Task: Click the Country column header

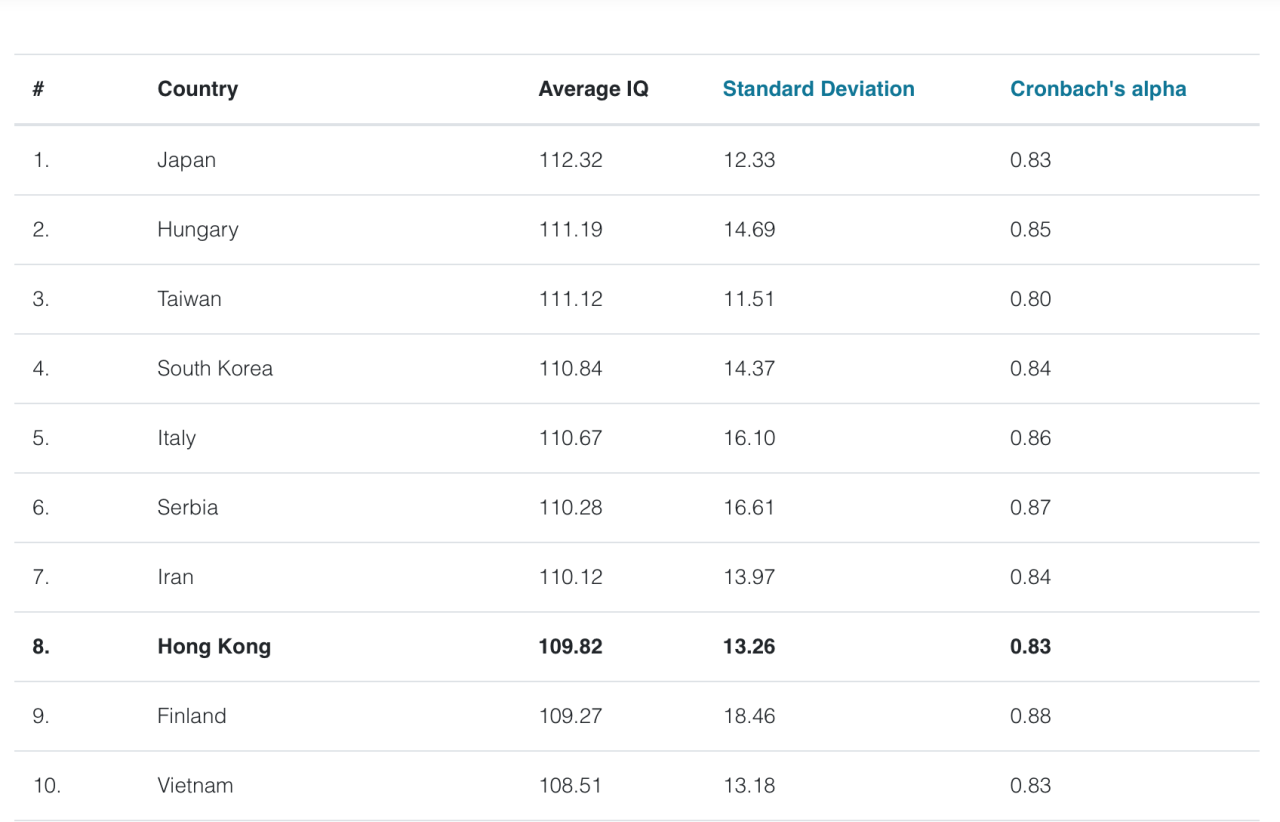Action: point(197,89)
